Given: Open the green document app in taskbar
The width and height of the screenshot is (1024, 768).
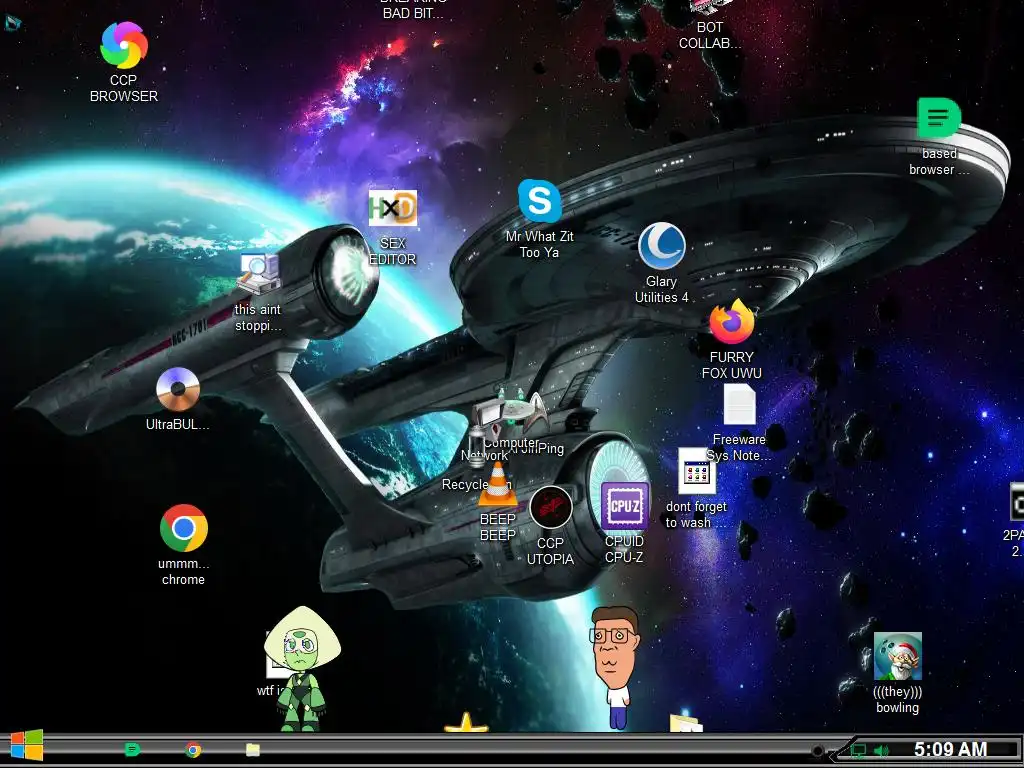Looking at the screenshot, I should pyautogui.click(x=132, y=749).
